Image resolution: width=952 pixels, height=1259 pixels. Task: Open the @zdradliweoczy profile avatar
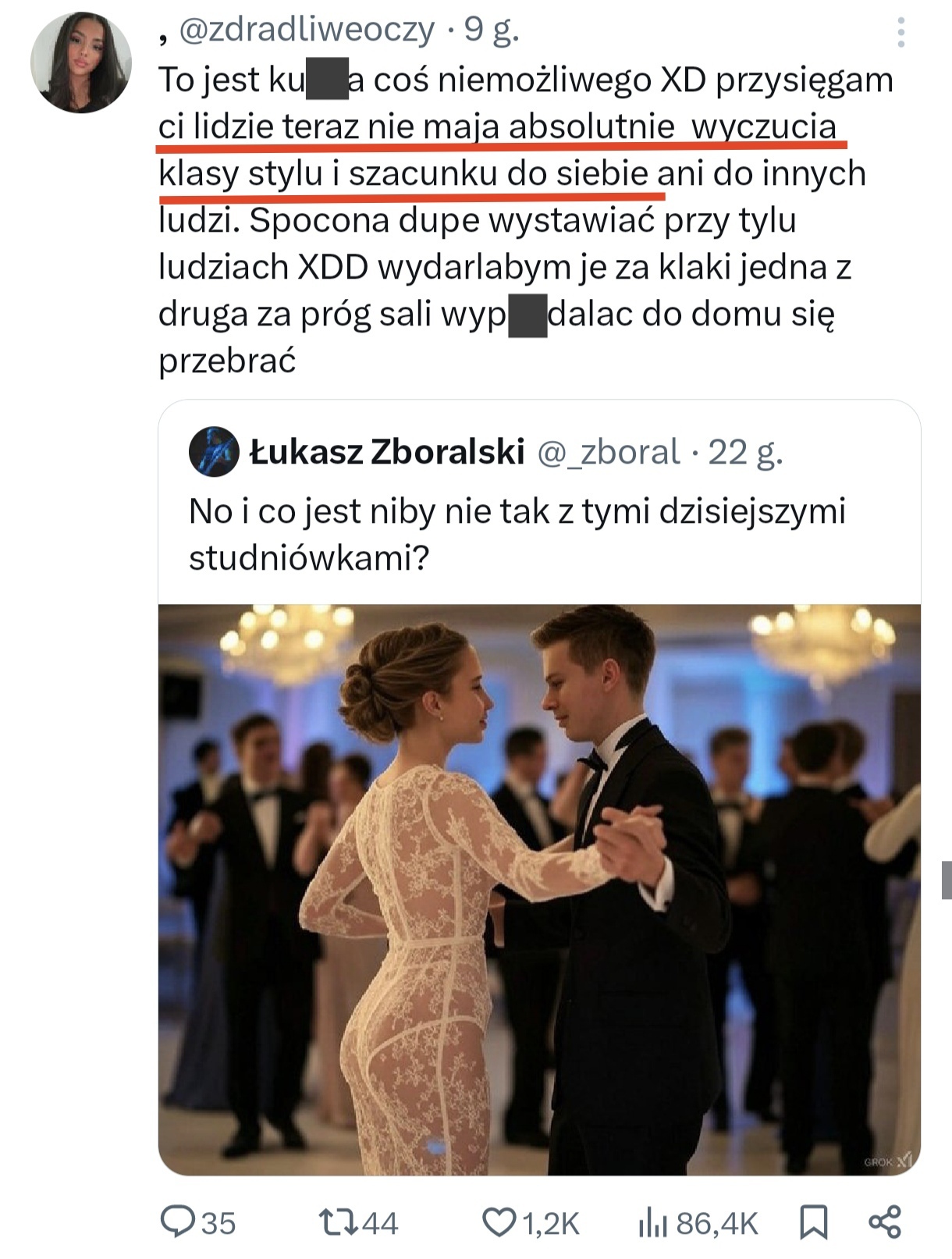coord(81,62)
